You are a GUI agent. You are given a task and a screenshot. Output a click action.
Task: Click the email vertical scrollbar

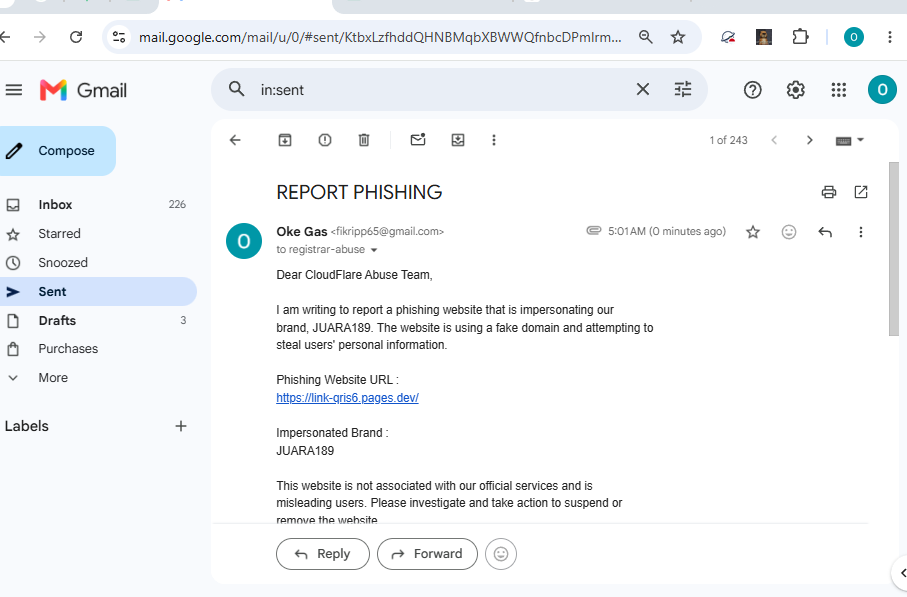894,249
